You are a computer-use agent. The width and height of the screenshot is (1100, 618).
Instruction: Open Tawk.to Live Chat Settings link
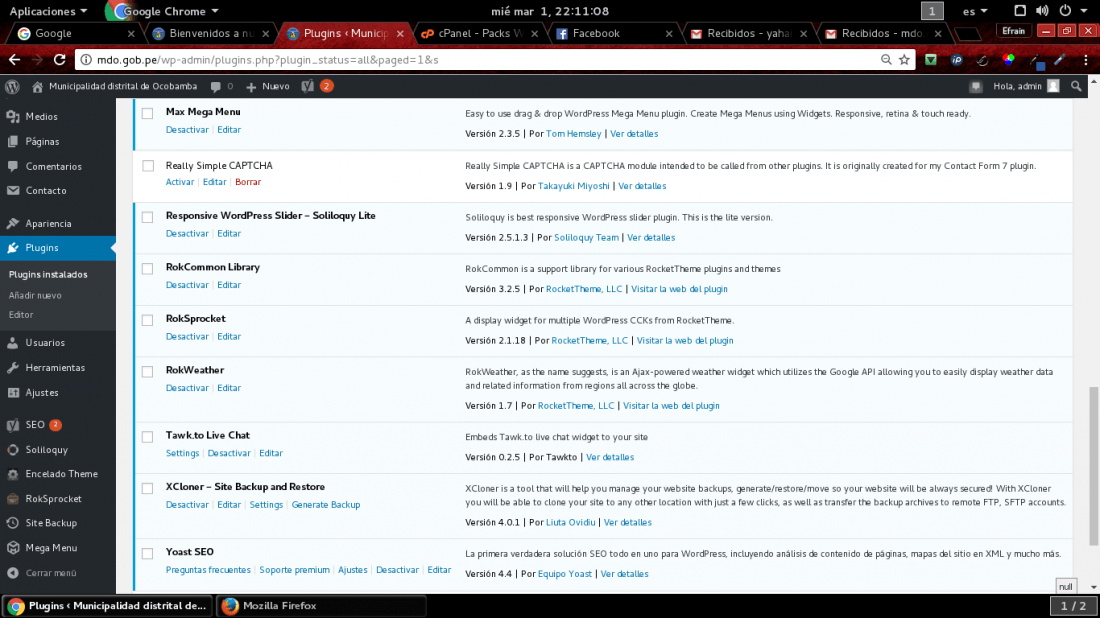(182, 453)
